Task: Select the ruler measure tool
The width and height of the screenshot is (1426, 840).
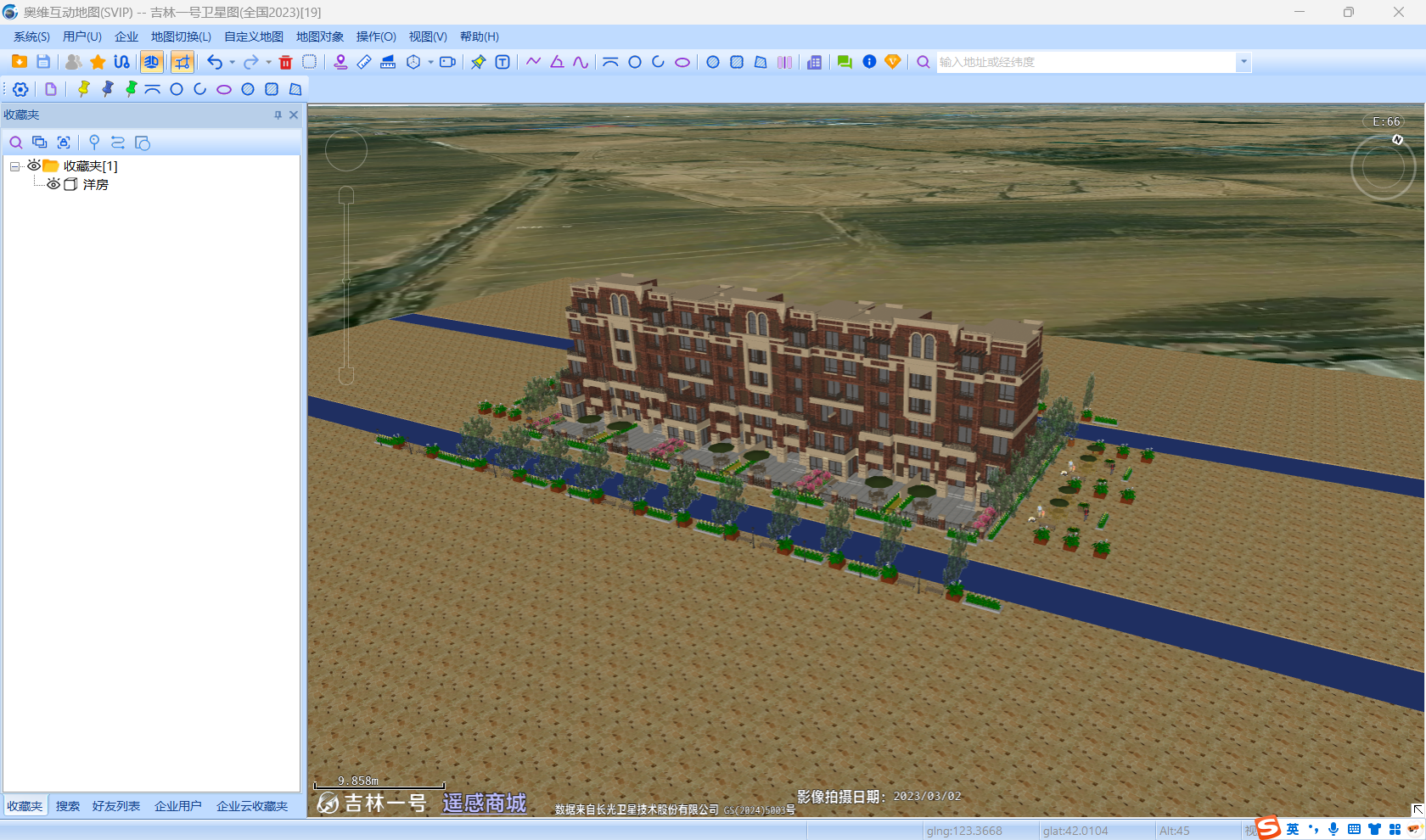Action: coord(364,62)
